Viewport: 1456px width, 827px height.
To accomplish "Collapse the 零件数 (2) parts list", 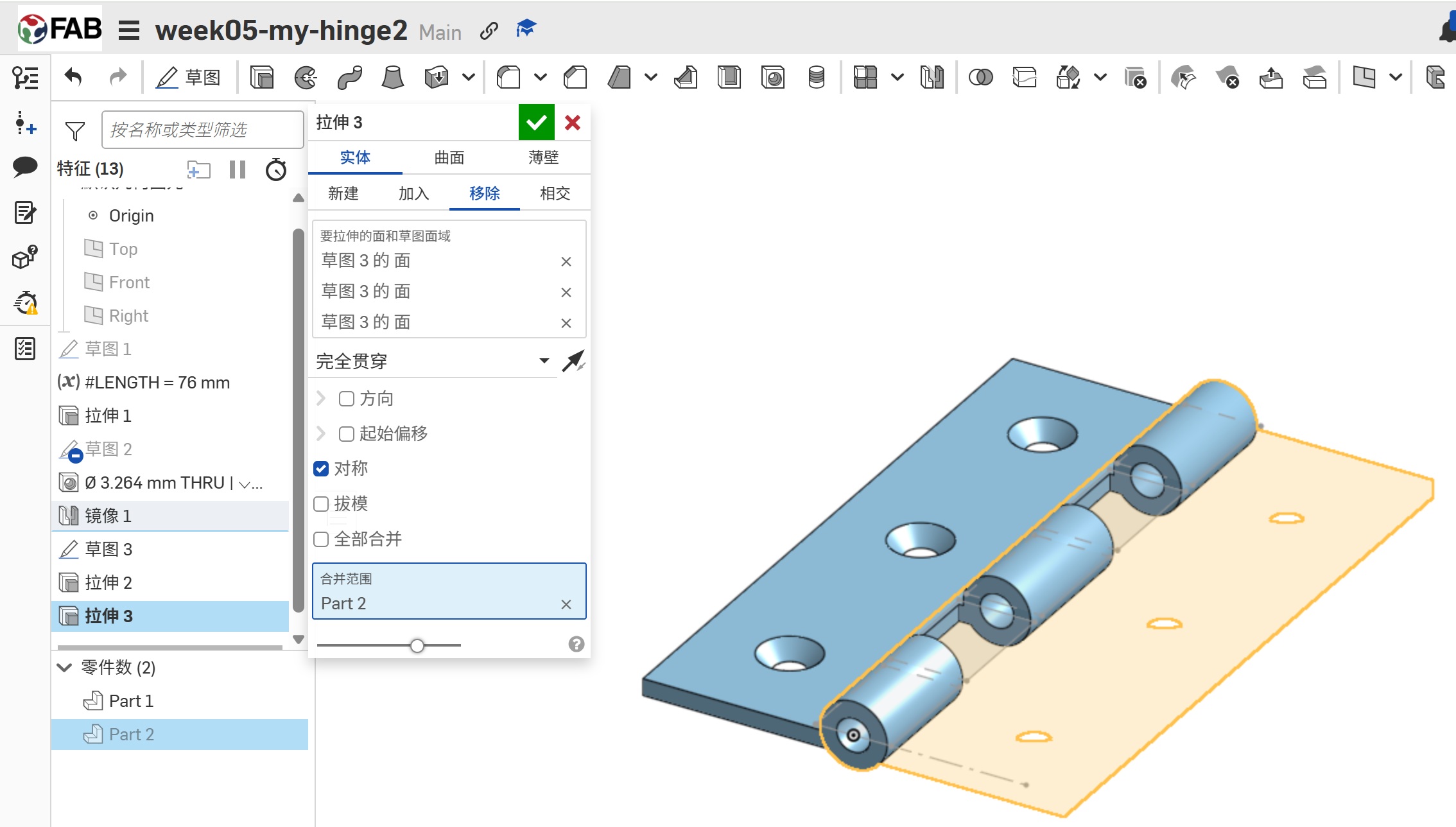I will click(x=64, y=668).
